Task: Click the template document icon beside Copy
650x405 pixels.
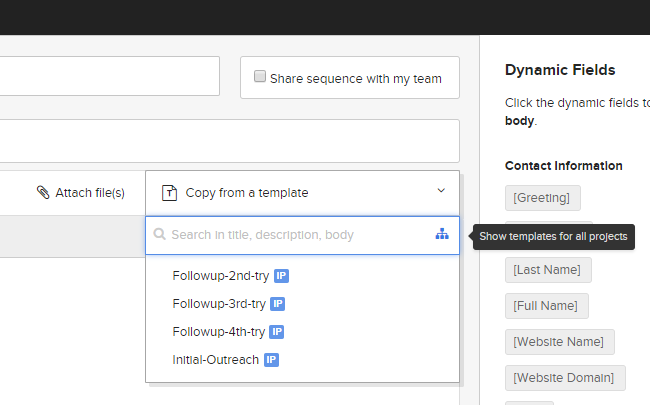Action: (x=170, y=193)
